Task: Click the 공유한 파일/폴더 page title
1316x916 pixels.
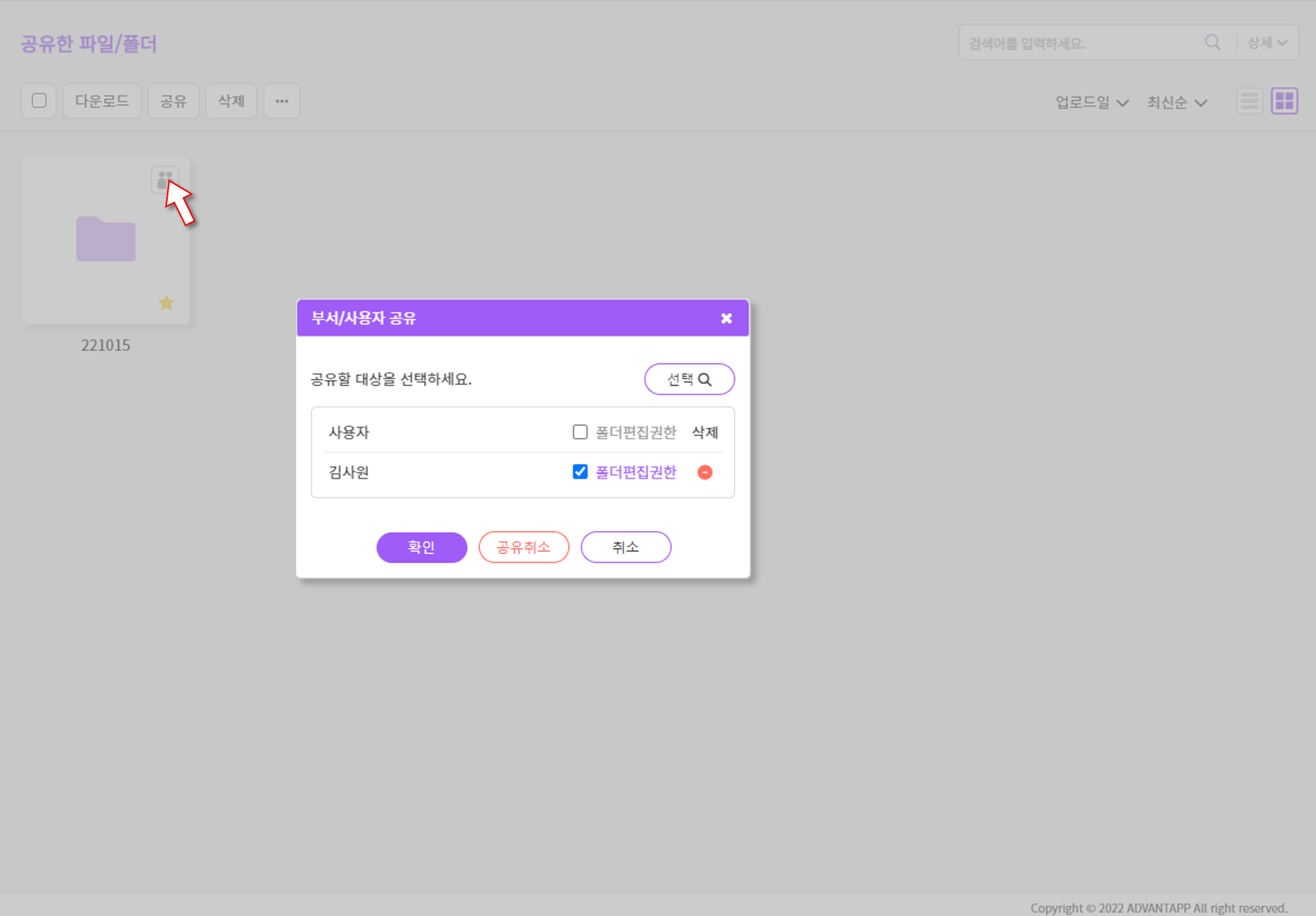Action: 89,44
